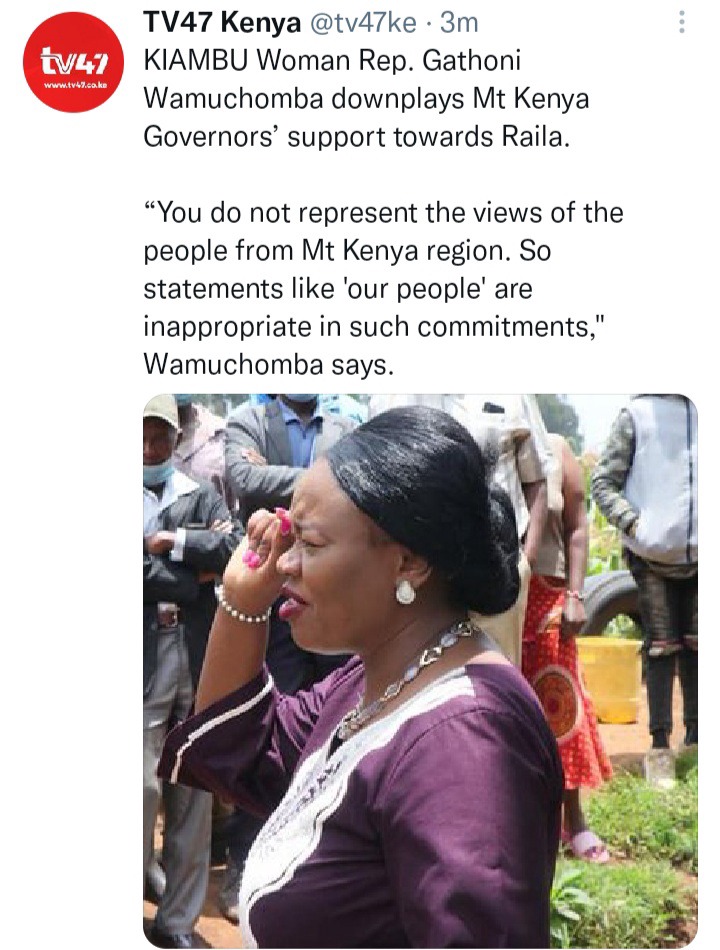Click the white earring in the photo
The image size is (720, 950).
pyautogui.click(x=405, y=592)
